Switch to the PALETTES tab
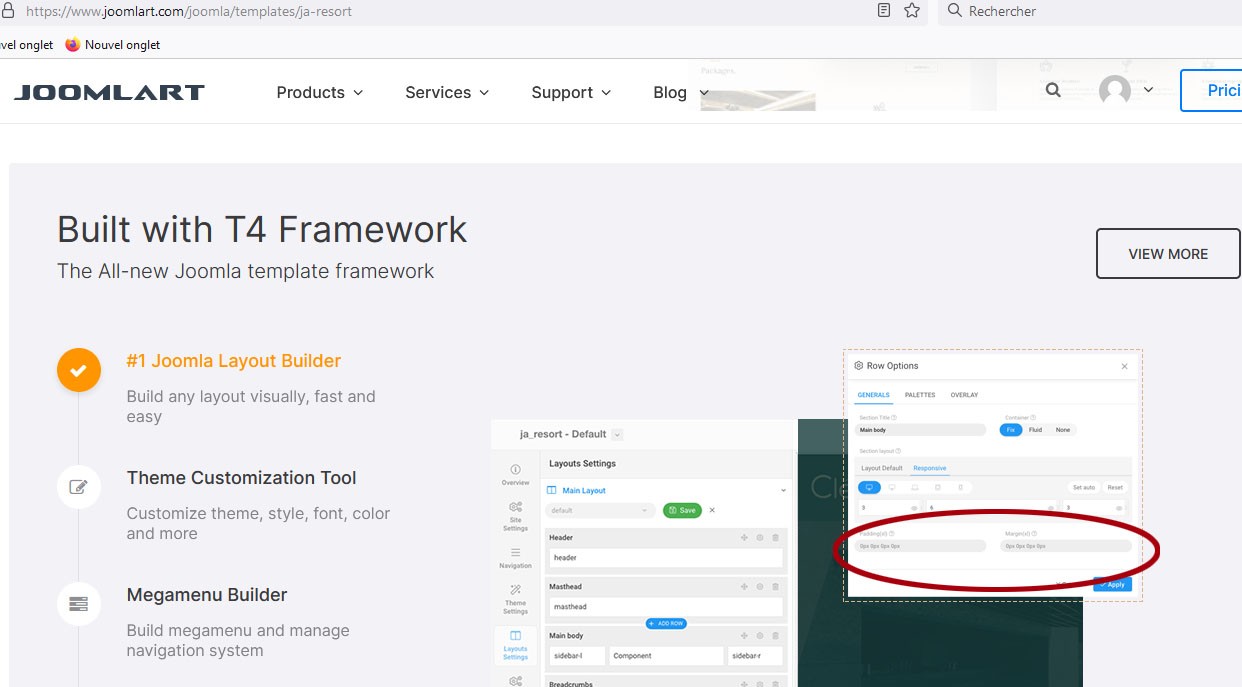 point(920,395)
